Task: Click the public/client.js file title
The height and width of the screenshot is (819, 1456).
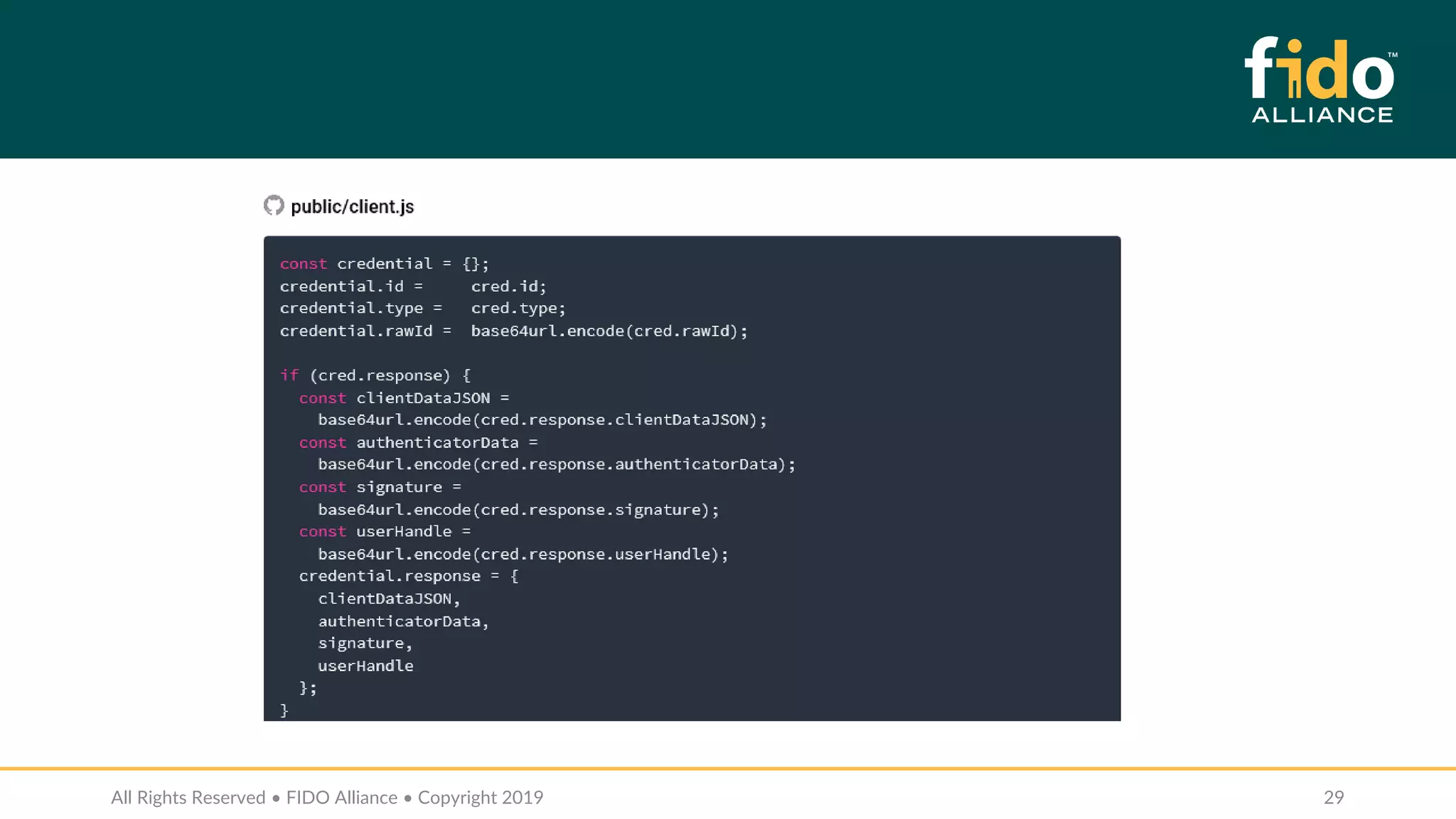Action: (x=352, y=206)
